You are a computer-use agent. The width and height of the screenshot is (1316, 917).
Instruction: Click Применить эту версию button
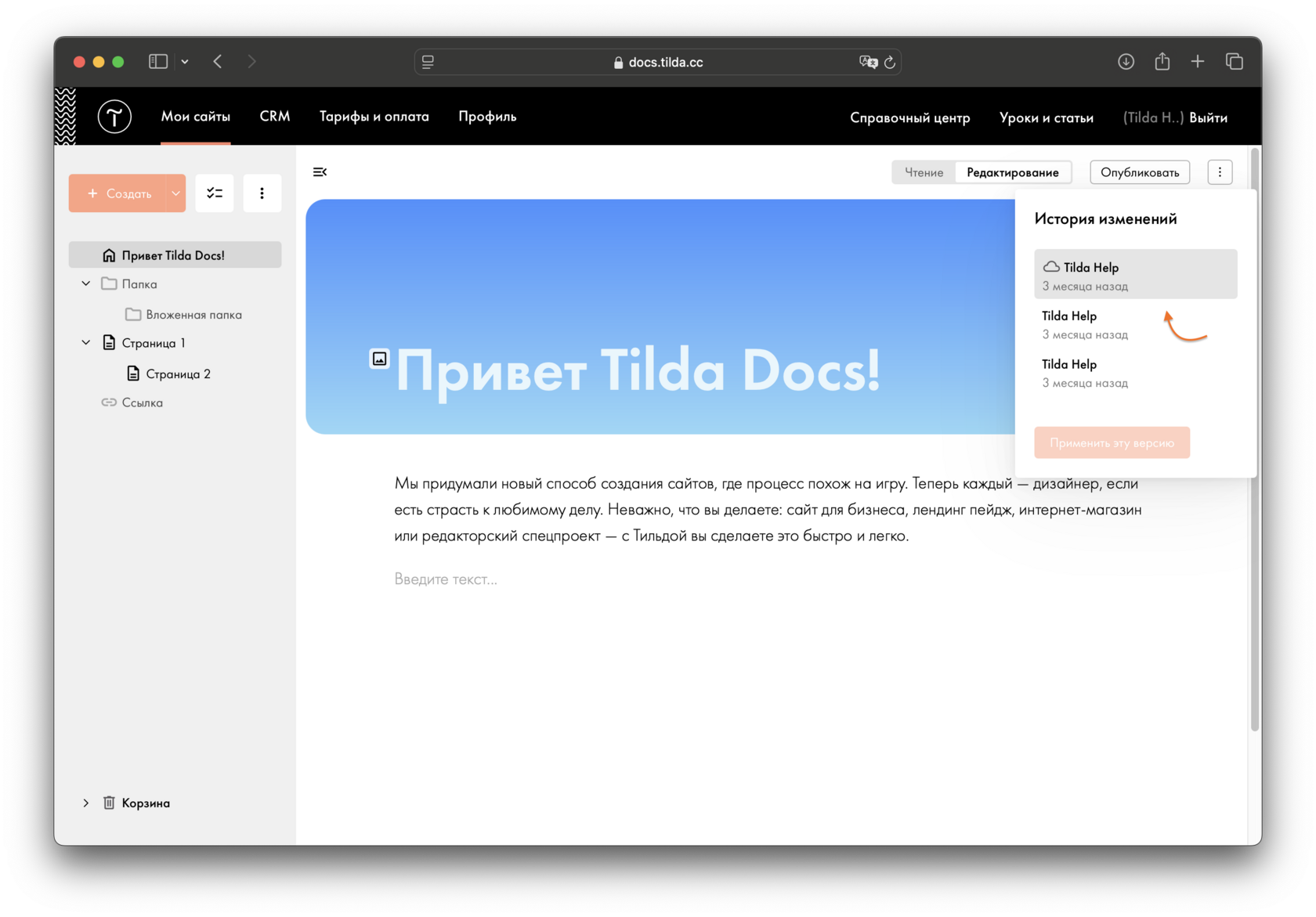(x=1112, y=442)
